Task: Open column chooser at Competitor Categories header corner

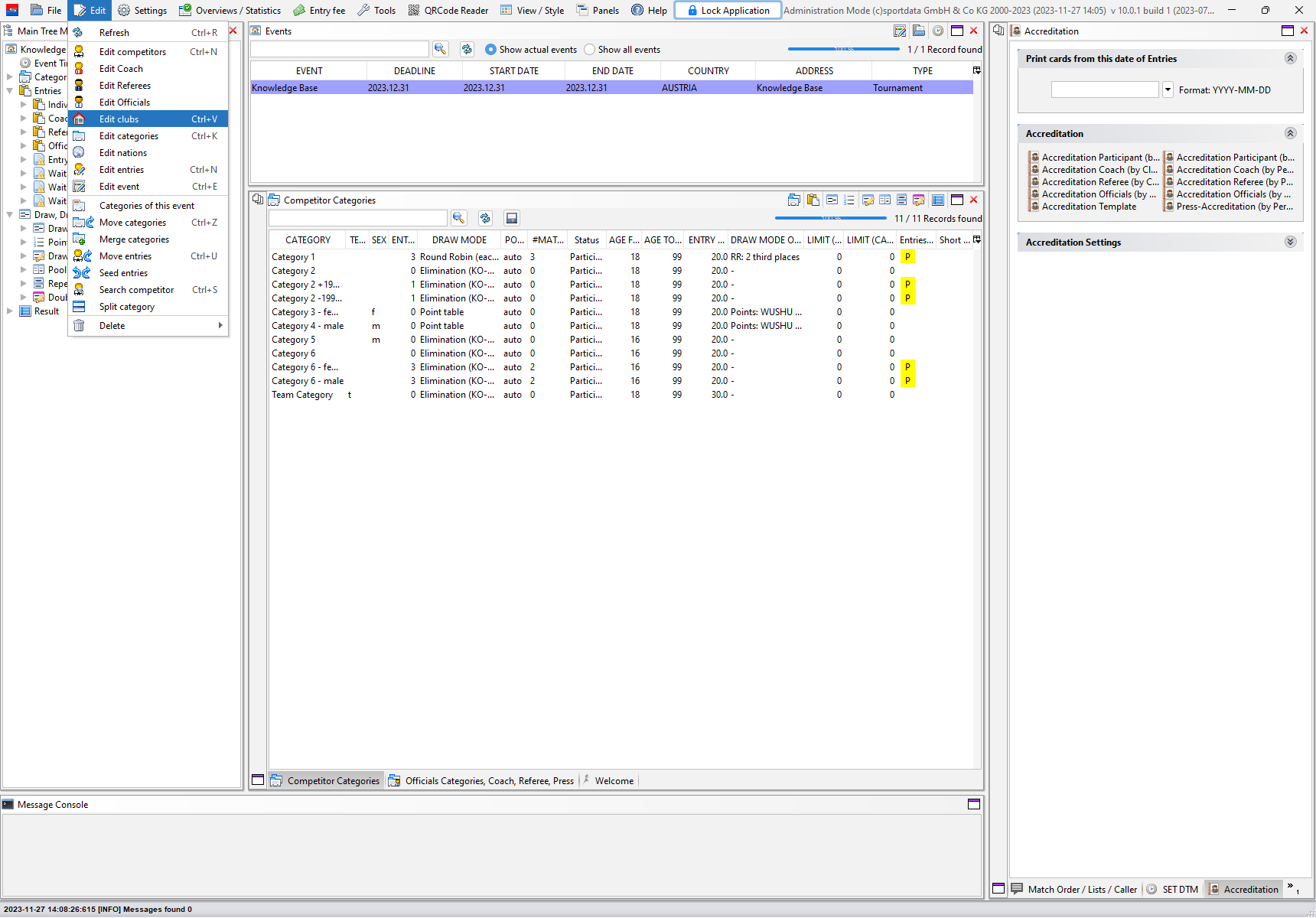Action: 977,239
